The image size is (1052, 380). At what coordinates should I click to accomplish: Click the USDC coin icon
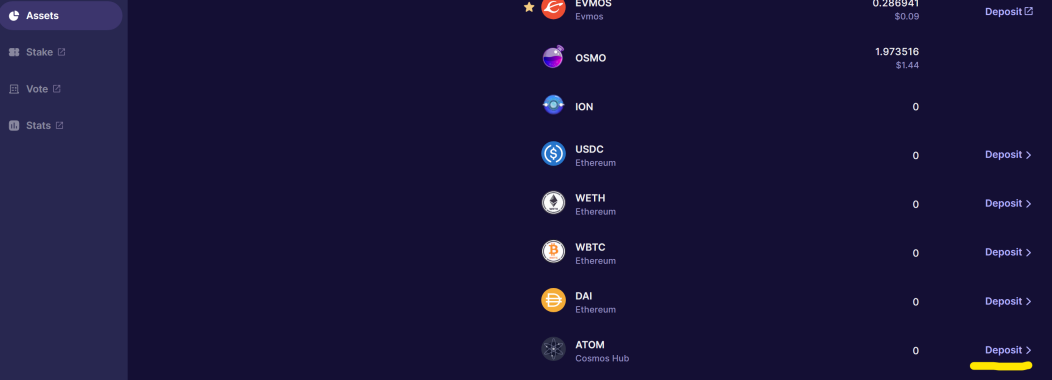click(x=554, y=154)
